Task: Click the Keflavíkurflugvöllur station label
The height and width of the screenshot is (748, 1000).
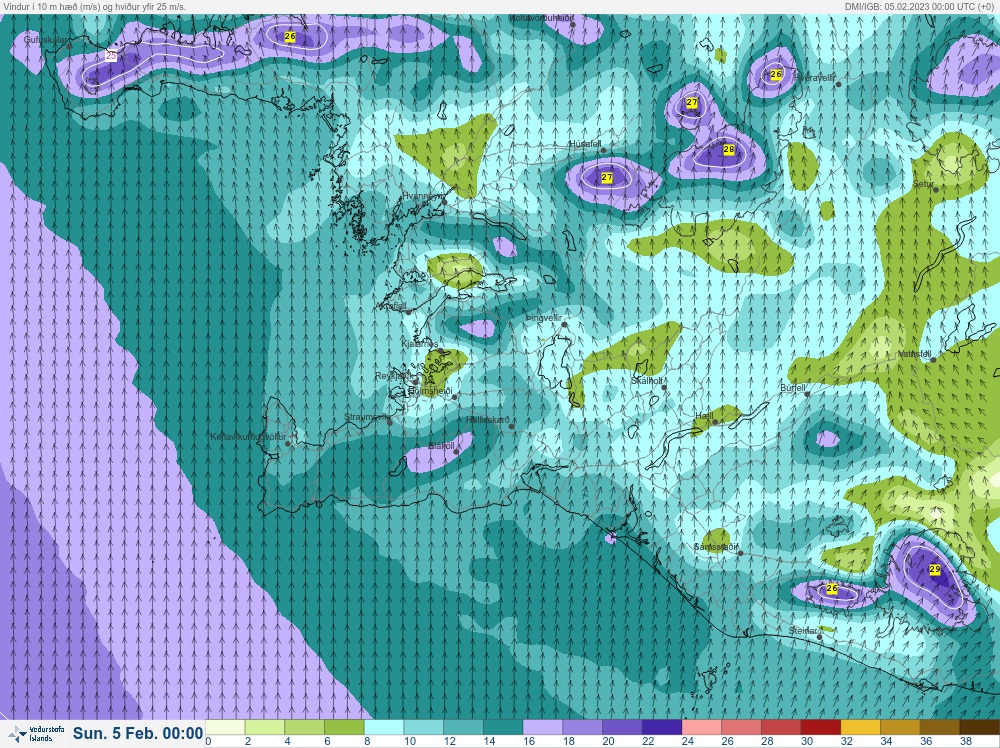Action: 248,437
